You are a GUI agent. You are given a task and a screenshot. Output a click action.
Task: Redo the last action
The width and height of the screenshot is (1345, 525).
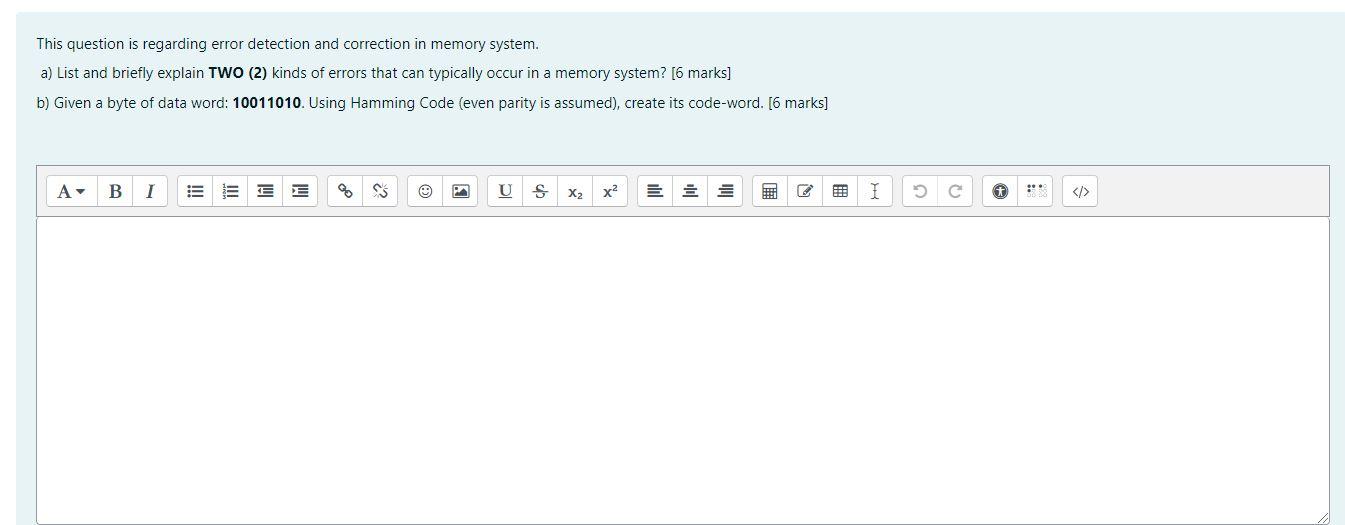955,191
